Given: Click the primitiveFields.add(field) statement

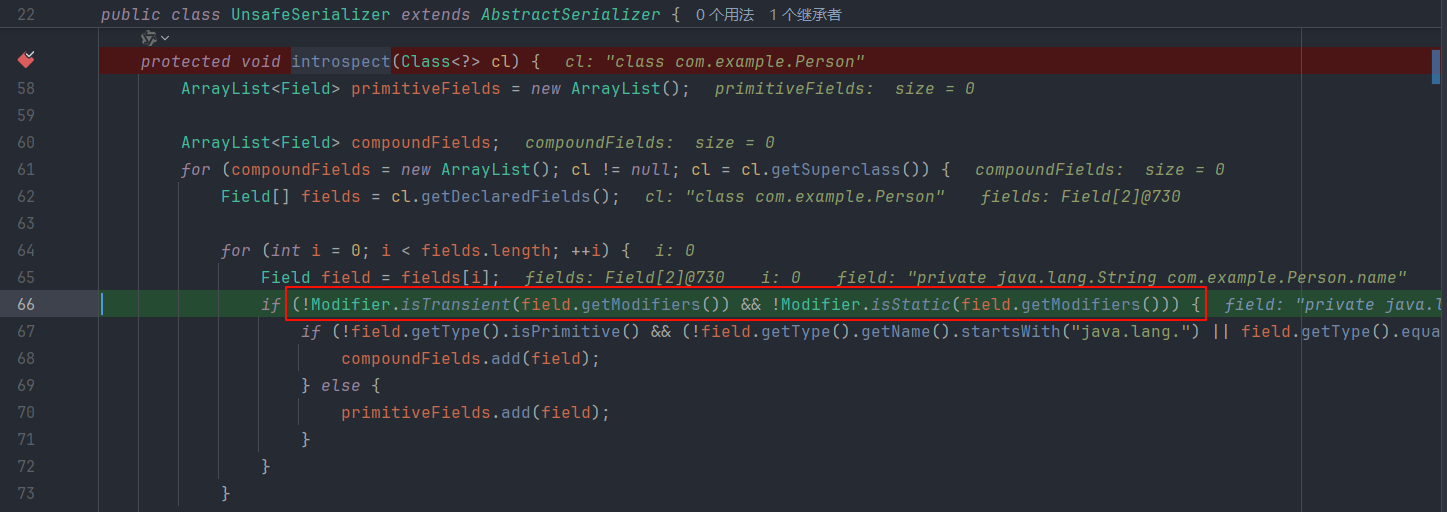Looking at the screenshot, I should pyautogui.click(x=476, y=412).
